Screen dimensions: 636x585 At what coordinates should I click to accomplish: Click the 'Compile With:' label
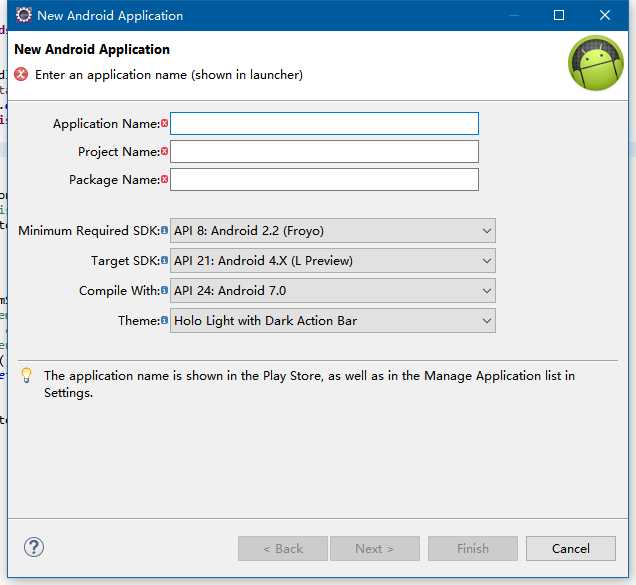(x=119, y=290)
